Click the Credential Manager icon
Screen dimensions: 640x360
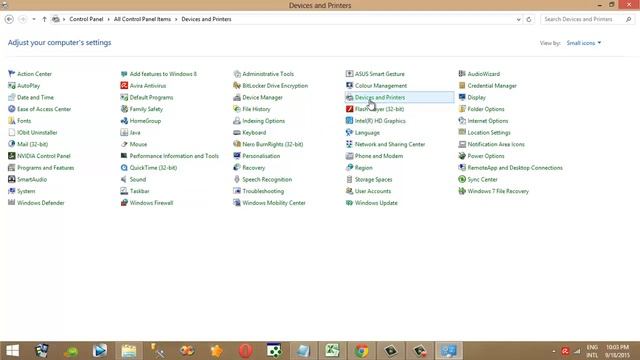coord(462,86)
